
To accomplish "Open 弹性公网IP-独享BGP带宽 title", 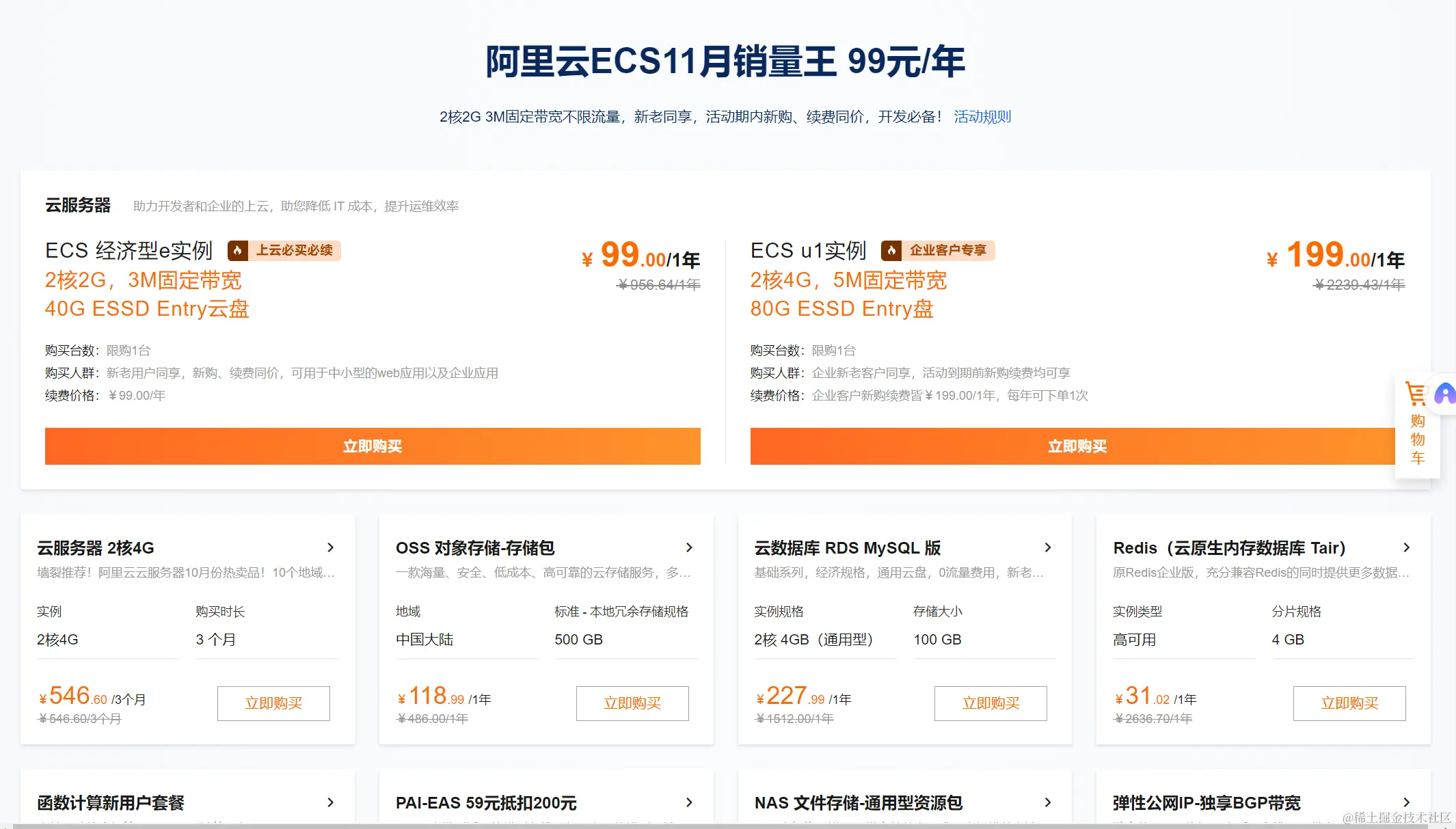I will 1206,803.
